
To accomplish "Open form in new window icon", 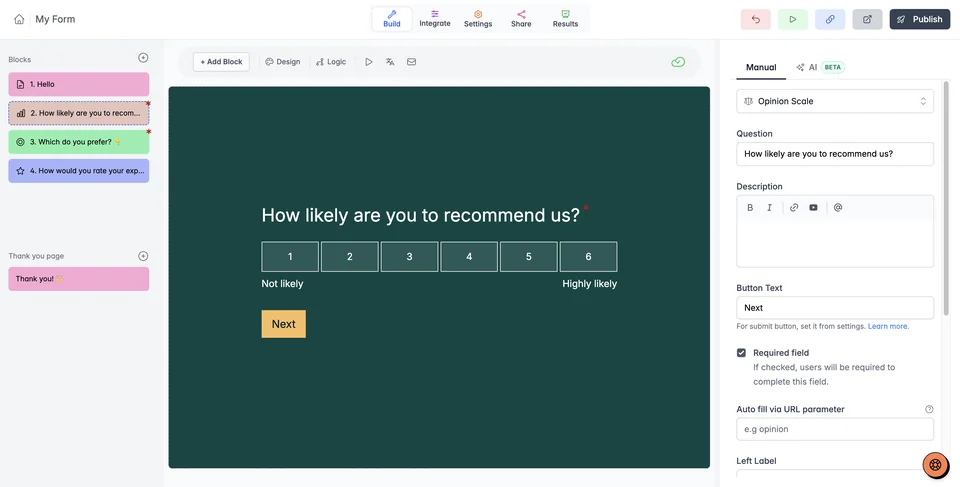I will (868, 19).
